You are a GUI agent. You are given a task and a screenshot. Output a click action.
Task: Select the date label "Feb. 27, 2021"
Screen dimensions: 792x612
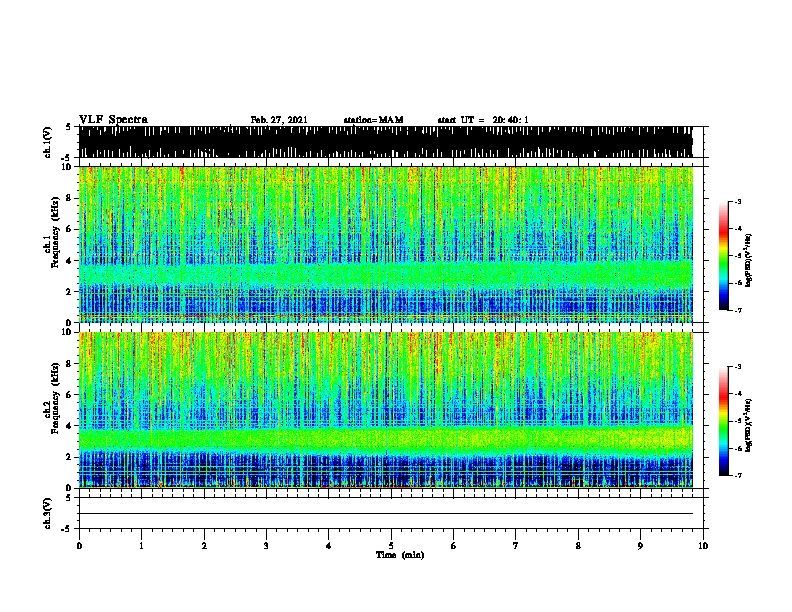coord(279,120)
